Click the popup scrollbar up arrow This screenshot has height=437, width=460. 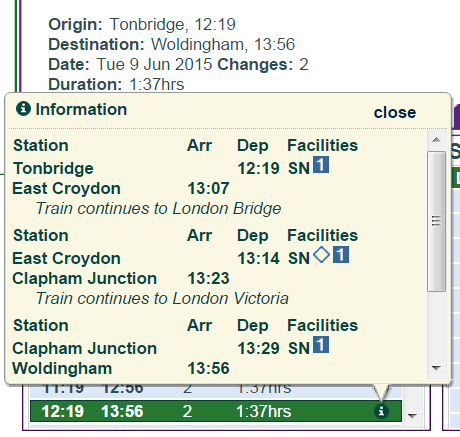(x=436, y=140)
